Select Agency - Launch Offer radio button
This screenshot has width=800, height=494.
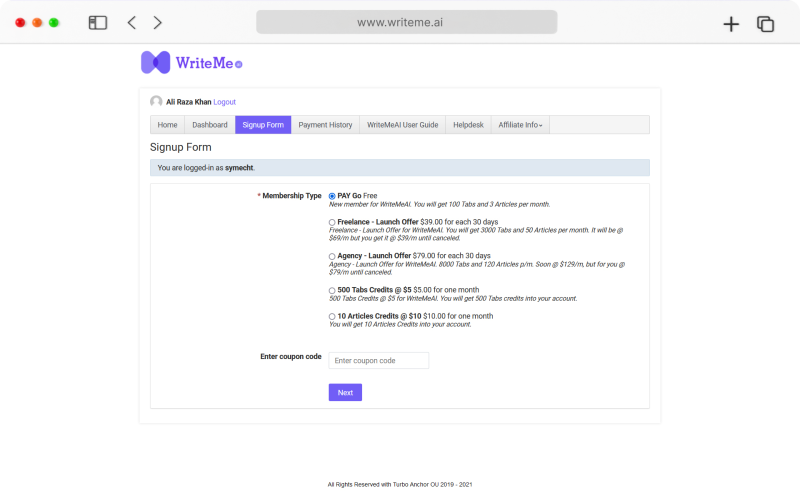coord(332,256)
